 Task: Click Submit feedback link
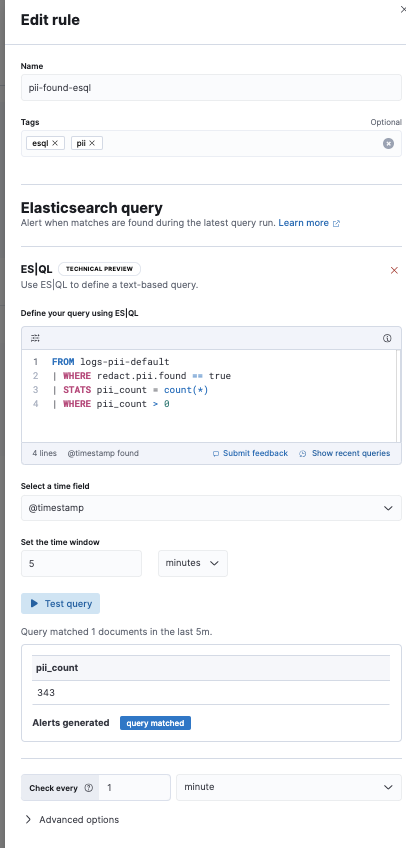[250, 453]
